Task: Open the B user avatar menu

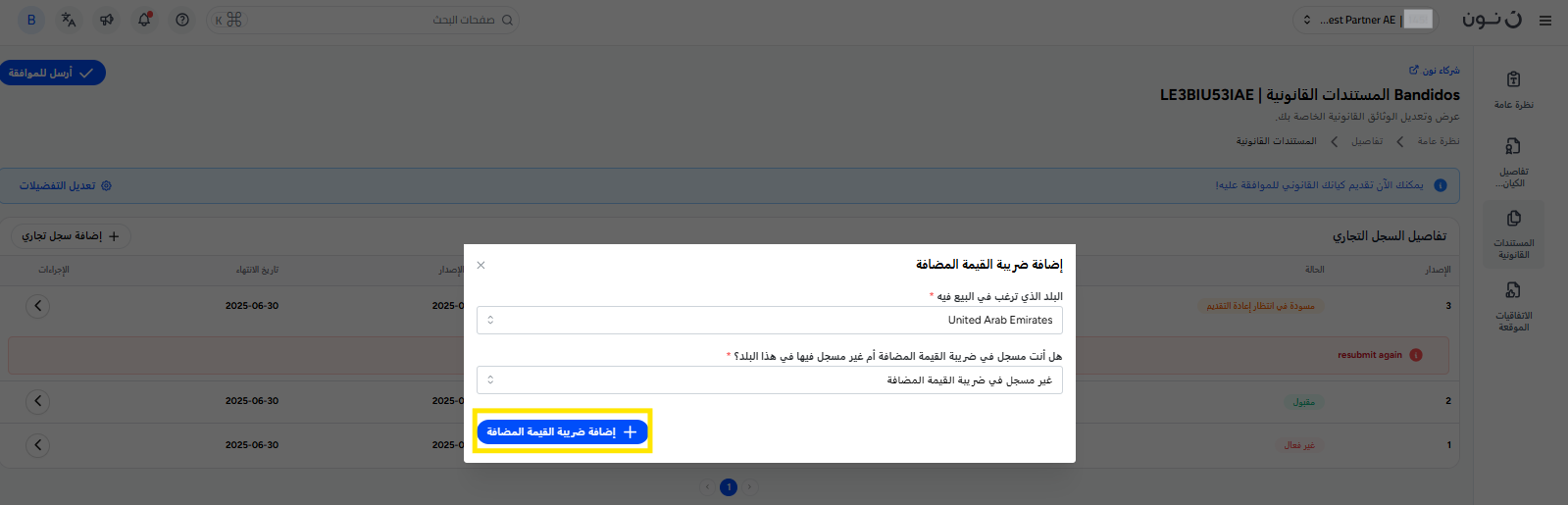Action: (x=31, y=20)
